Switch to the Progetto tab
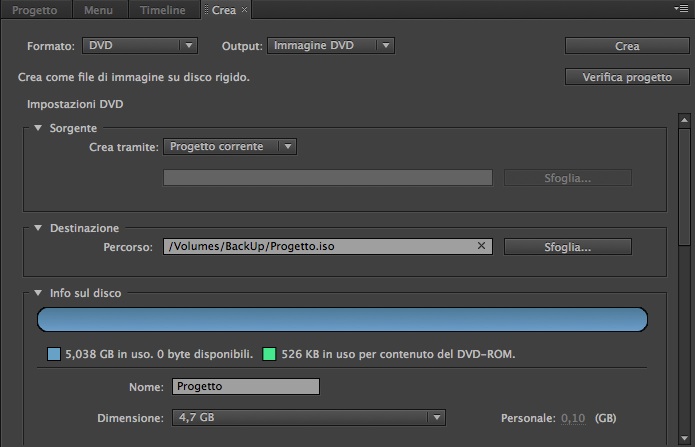 34,10
